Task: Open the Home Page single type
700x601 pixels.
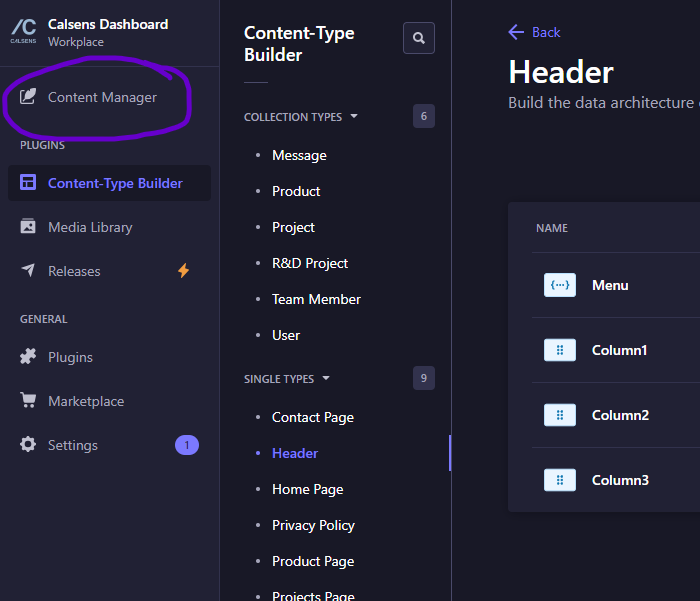Action: 307,489
